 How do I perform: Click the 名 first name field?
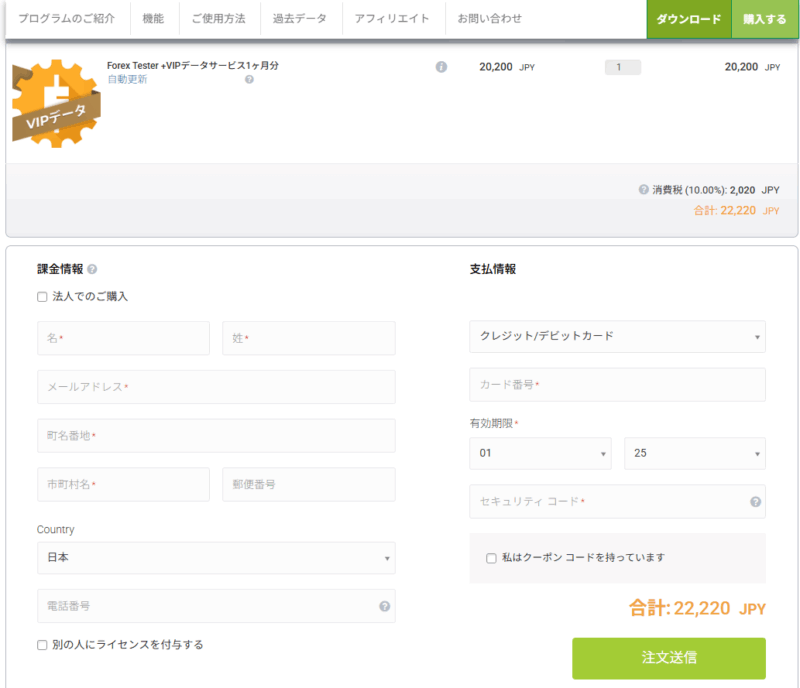[x=123, y=338]
